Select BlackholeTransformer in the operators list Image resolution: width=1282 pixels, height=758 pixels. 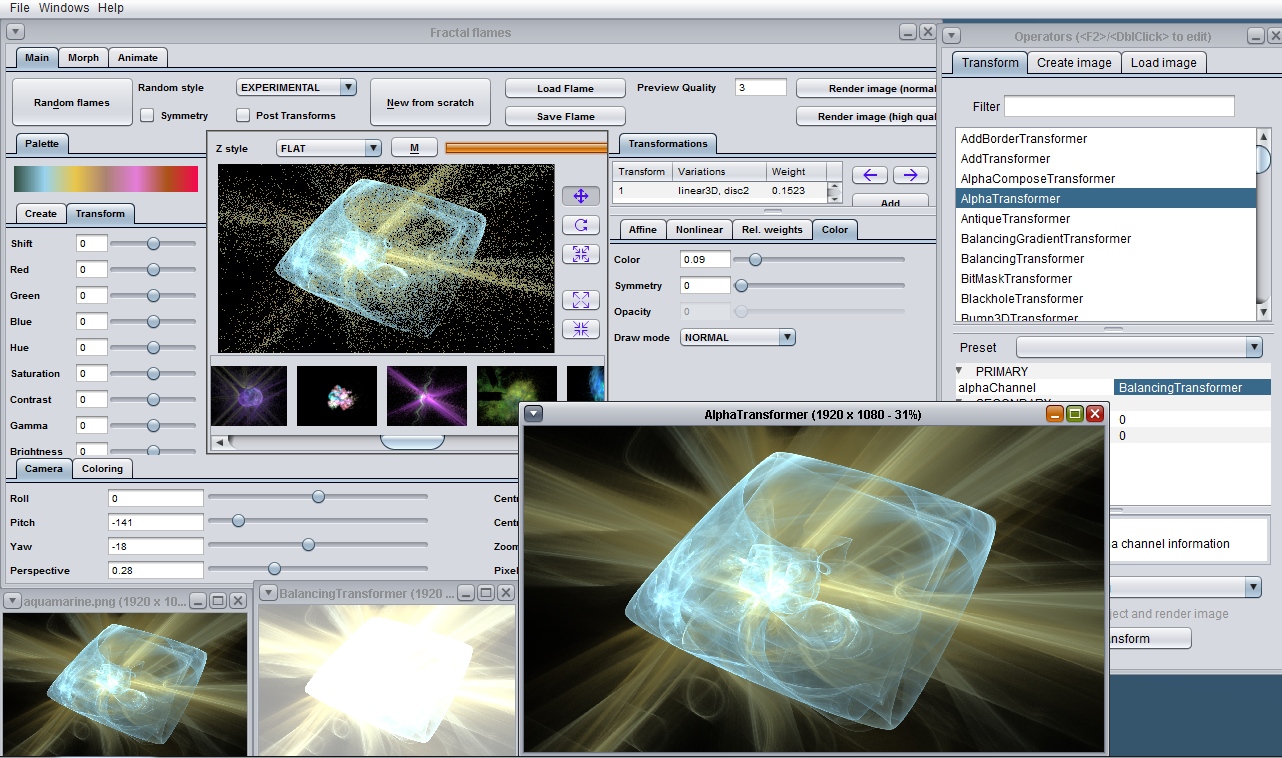coord(1022,298)
